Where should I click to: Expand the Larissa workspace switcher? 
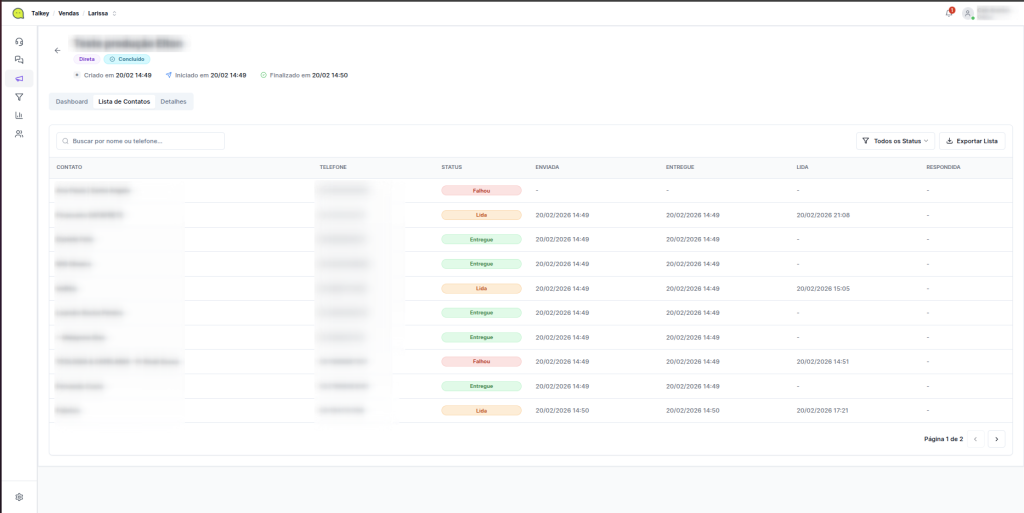[x=102, y=13]
